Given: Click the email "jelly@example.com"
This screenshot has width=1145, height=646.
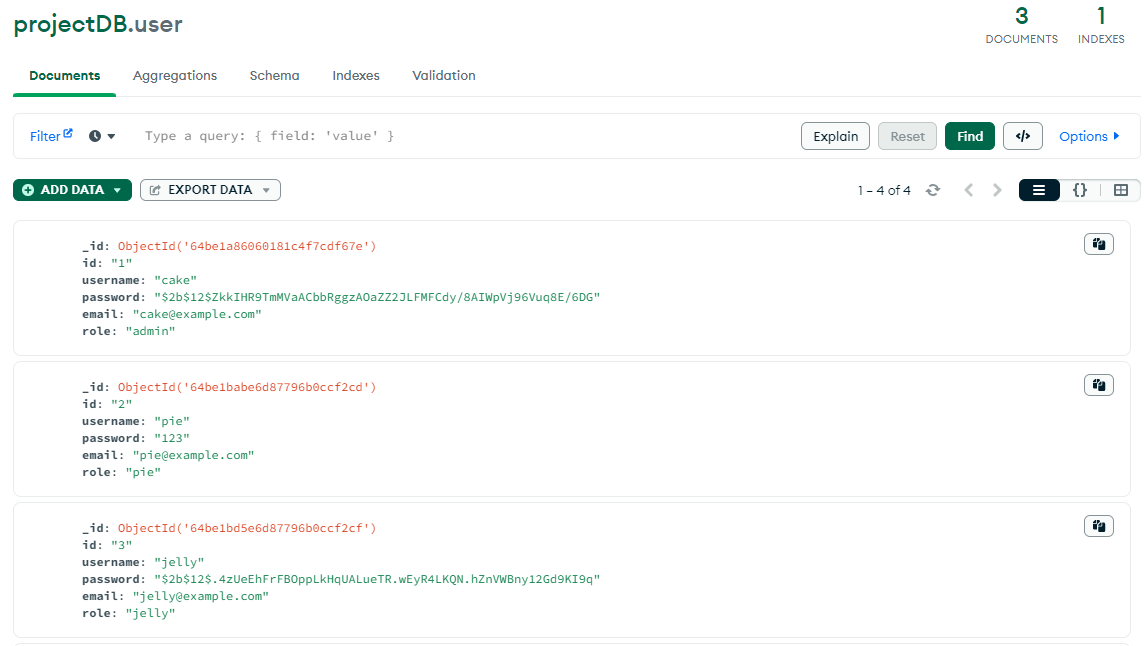Looking at the screenshot, I should tap(201, 596).
